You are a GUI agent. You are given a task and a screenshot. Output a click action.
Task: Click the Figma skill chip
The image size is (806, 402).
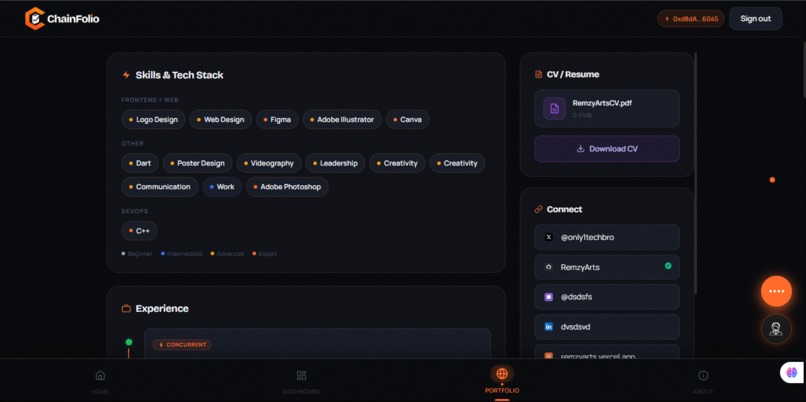[277, 119]
